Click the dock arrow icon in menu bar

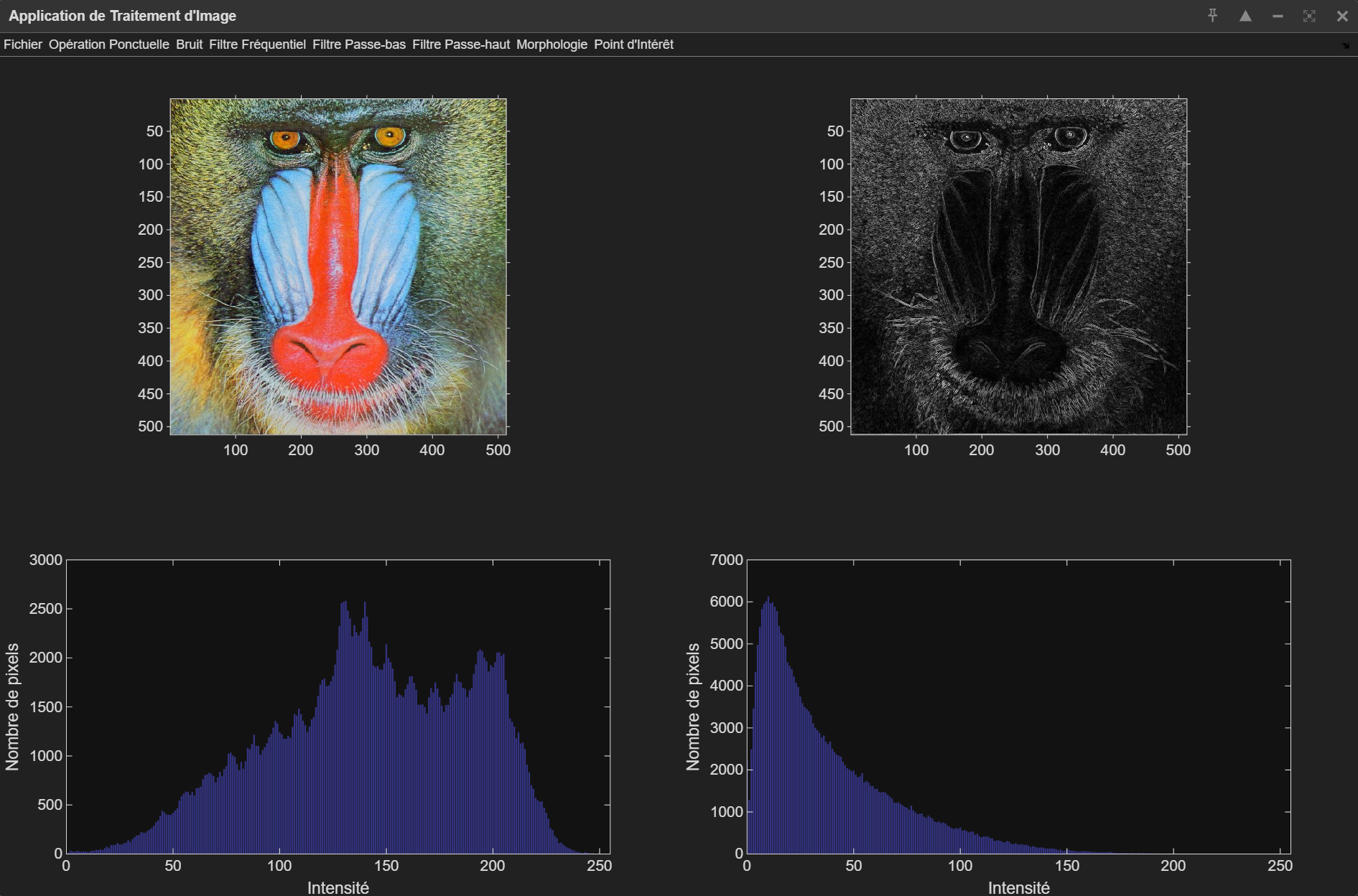[1345, 45]
